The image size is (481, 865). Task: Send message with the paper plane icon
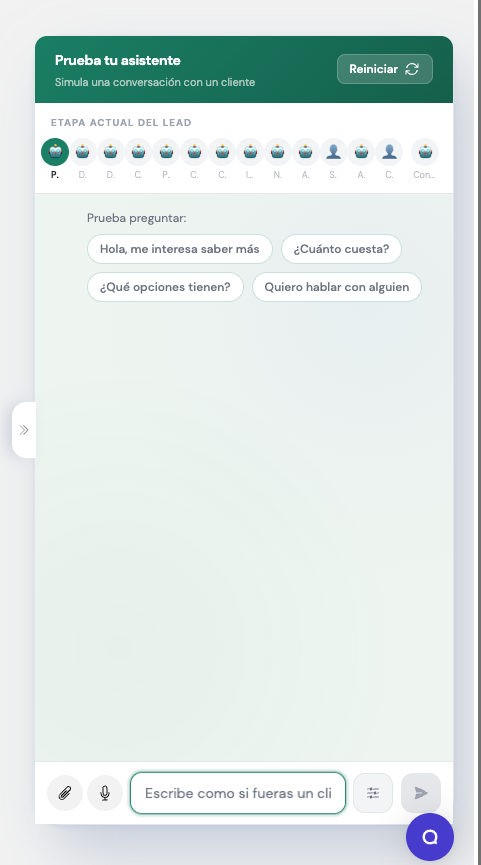tap(421, 793)
